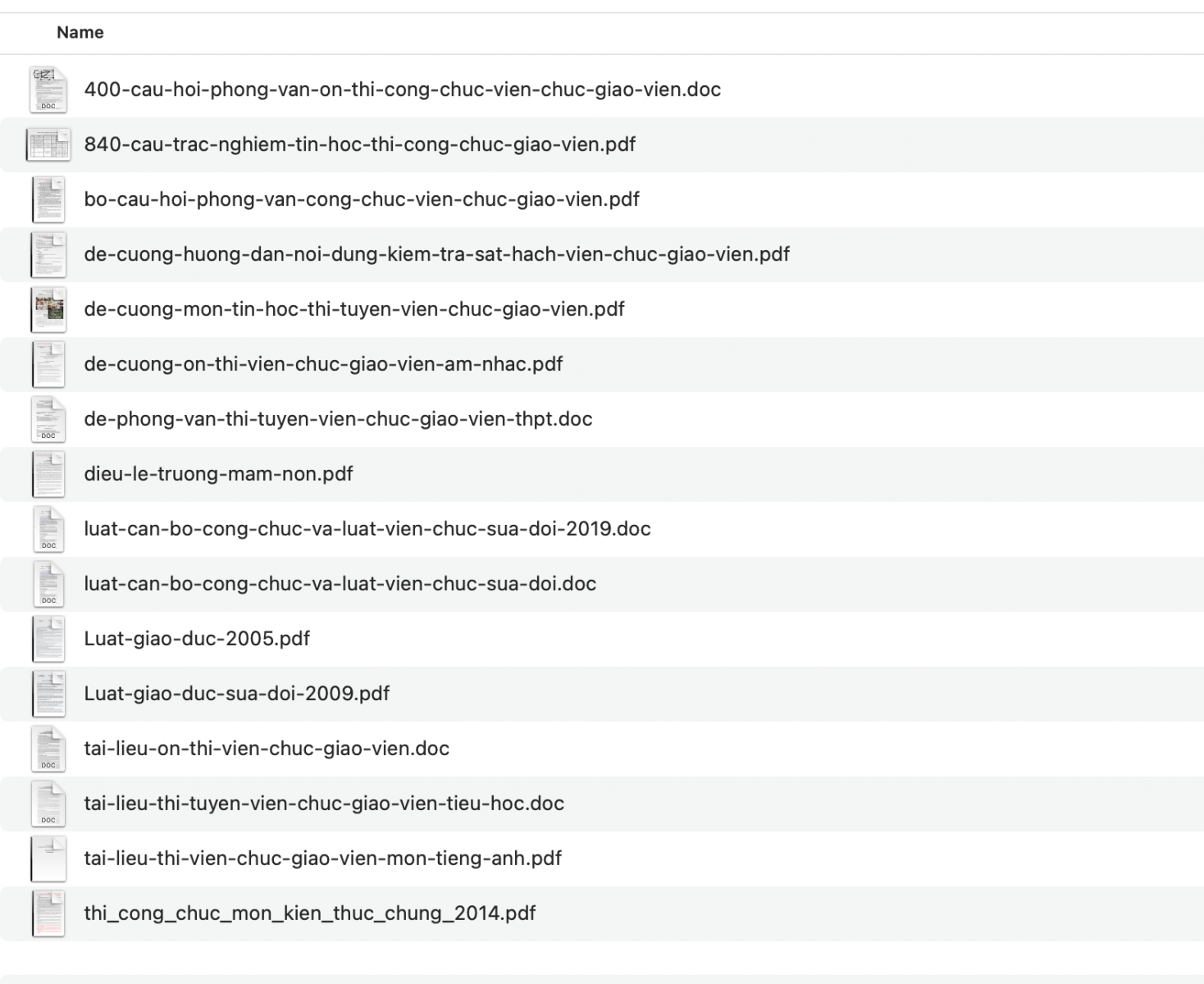The height and width of the screenshot is (984, 1204).
Task: Click blank icon of tai-lieu-thi-vien-chuc-giao-vien-mon-tieng-anh.pdf
Action: coord(48,859)
